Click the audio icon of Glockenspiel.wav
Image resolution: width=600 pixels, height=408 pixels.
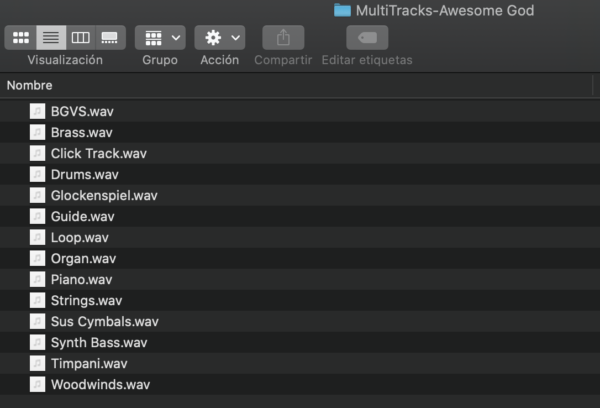tap(38, 196)
